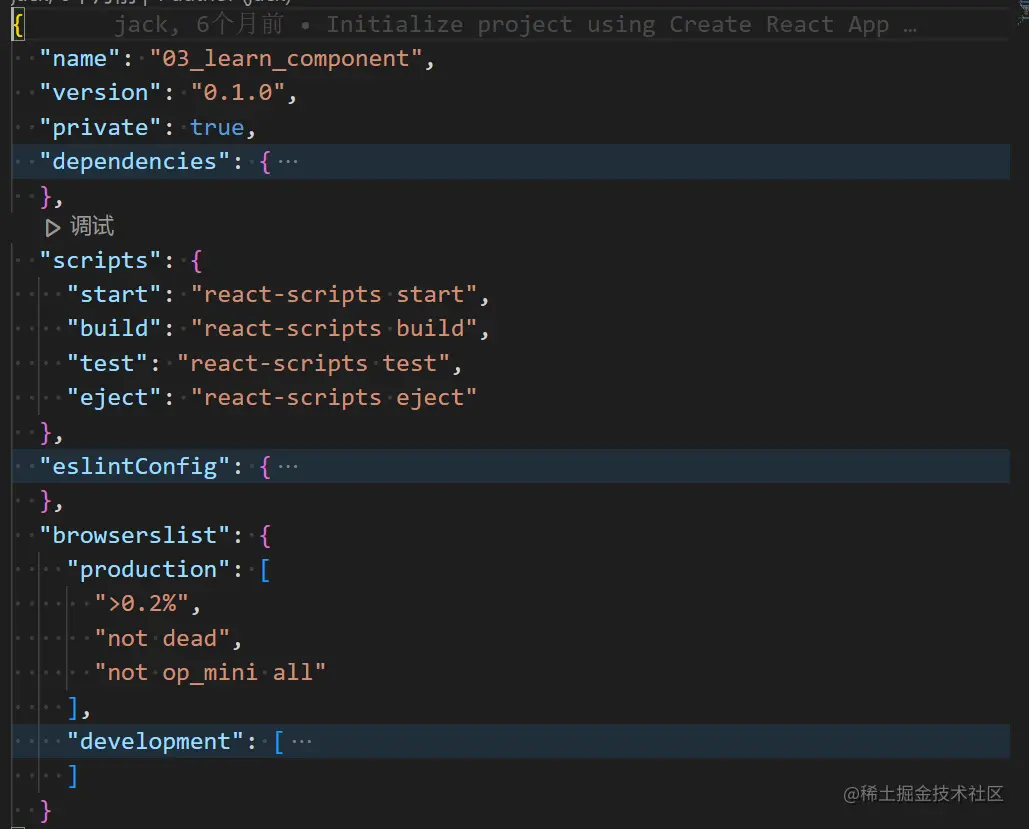
Task: Expand the folded development array ellipsis
Action: (302, 742)
